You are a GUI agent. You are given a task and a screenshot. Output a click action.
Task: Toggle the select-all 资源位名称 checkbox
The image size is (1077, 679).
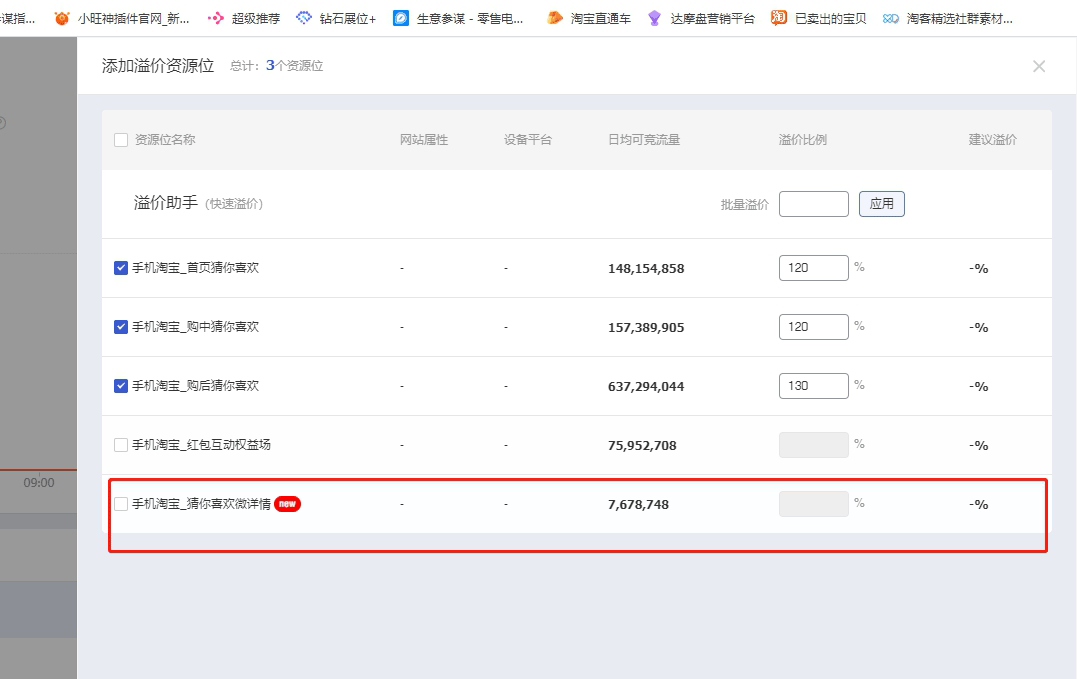pos(121,140)
